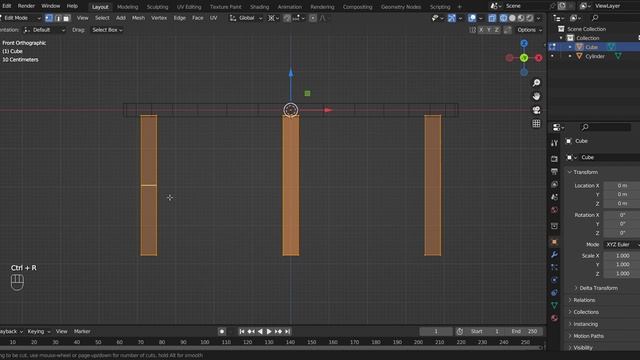Viewport: 640px width, 360px height.
Task: Switch to the Shading workspace tab
Action: (x=260, y=7)
